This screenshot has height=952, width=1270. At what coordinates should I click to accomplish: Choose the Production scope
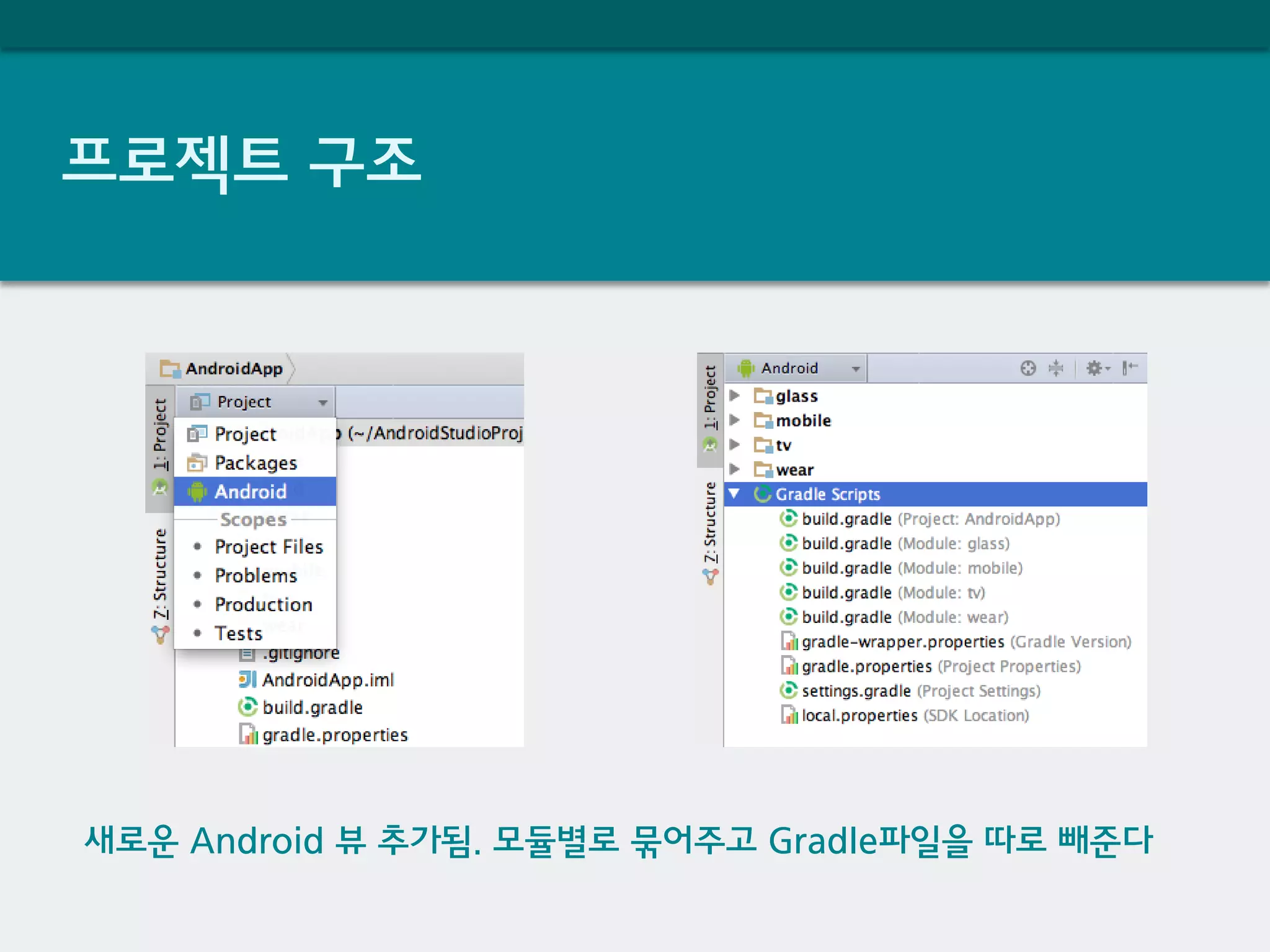(x=255, y=604)
